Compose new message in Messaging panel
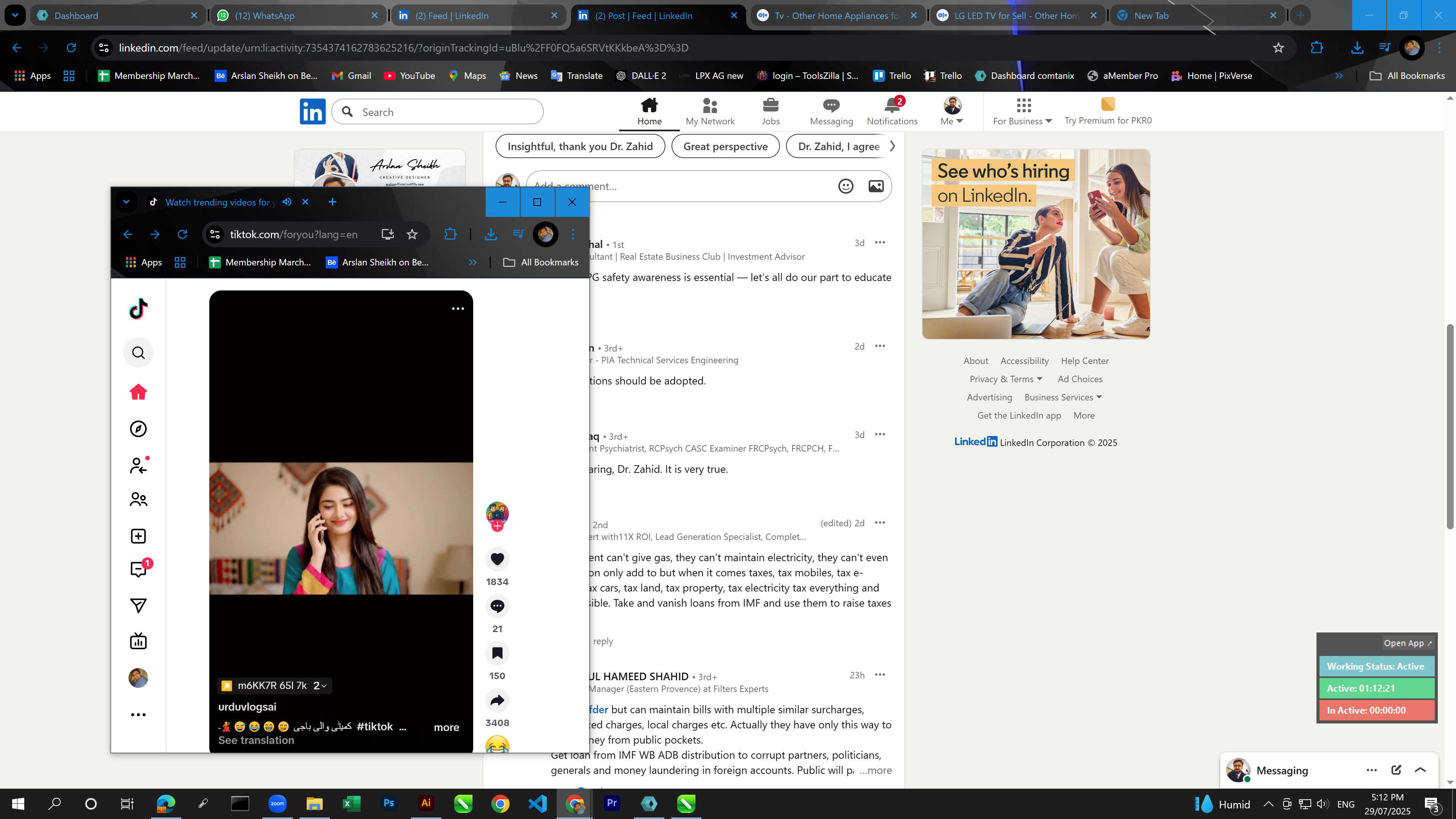The height and width of the screenshot is (819, 1456). (1396, 770)
